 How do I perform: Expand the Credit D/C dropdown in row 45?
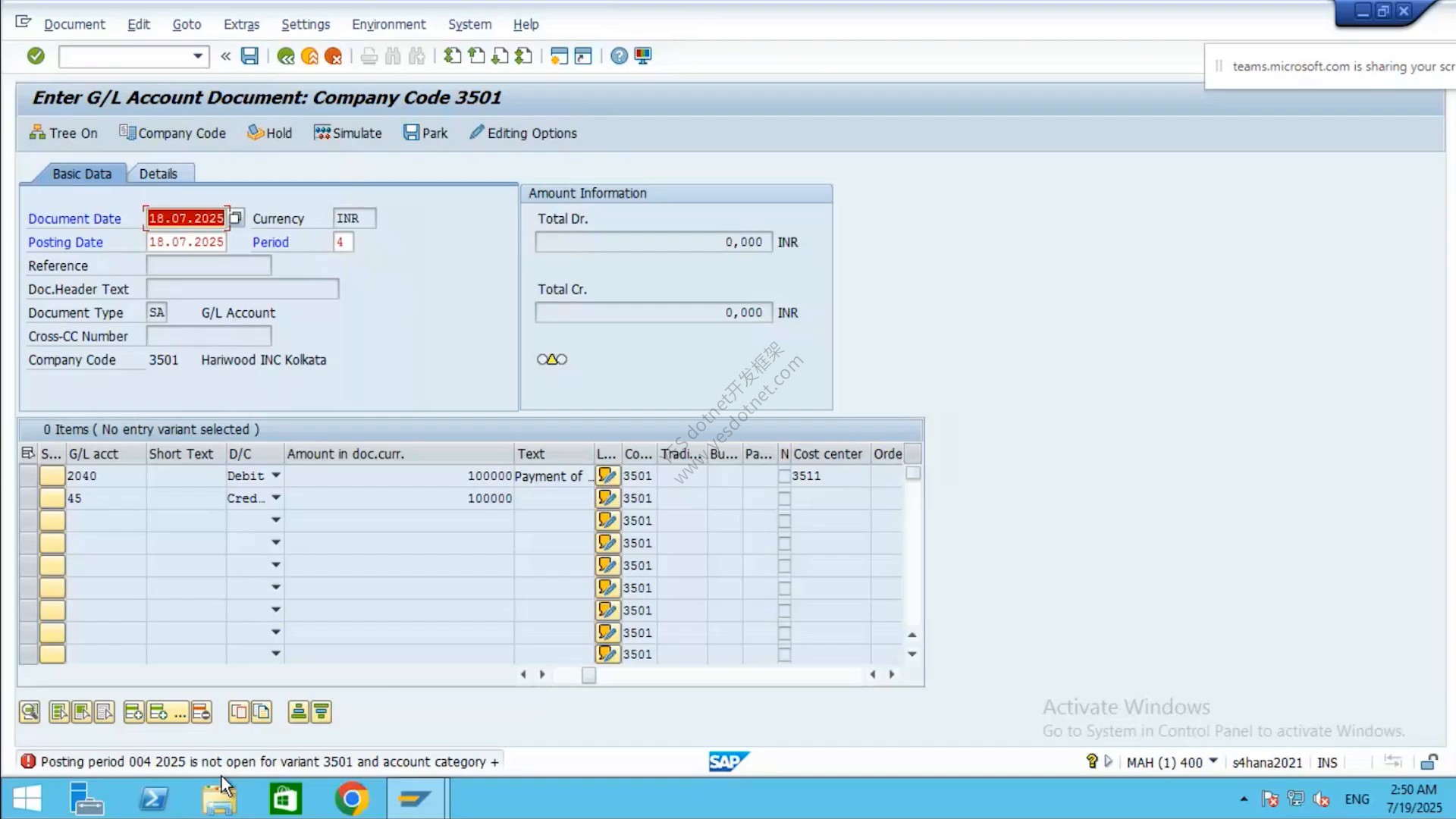click(276, 498)
